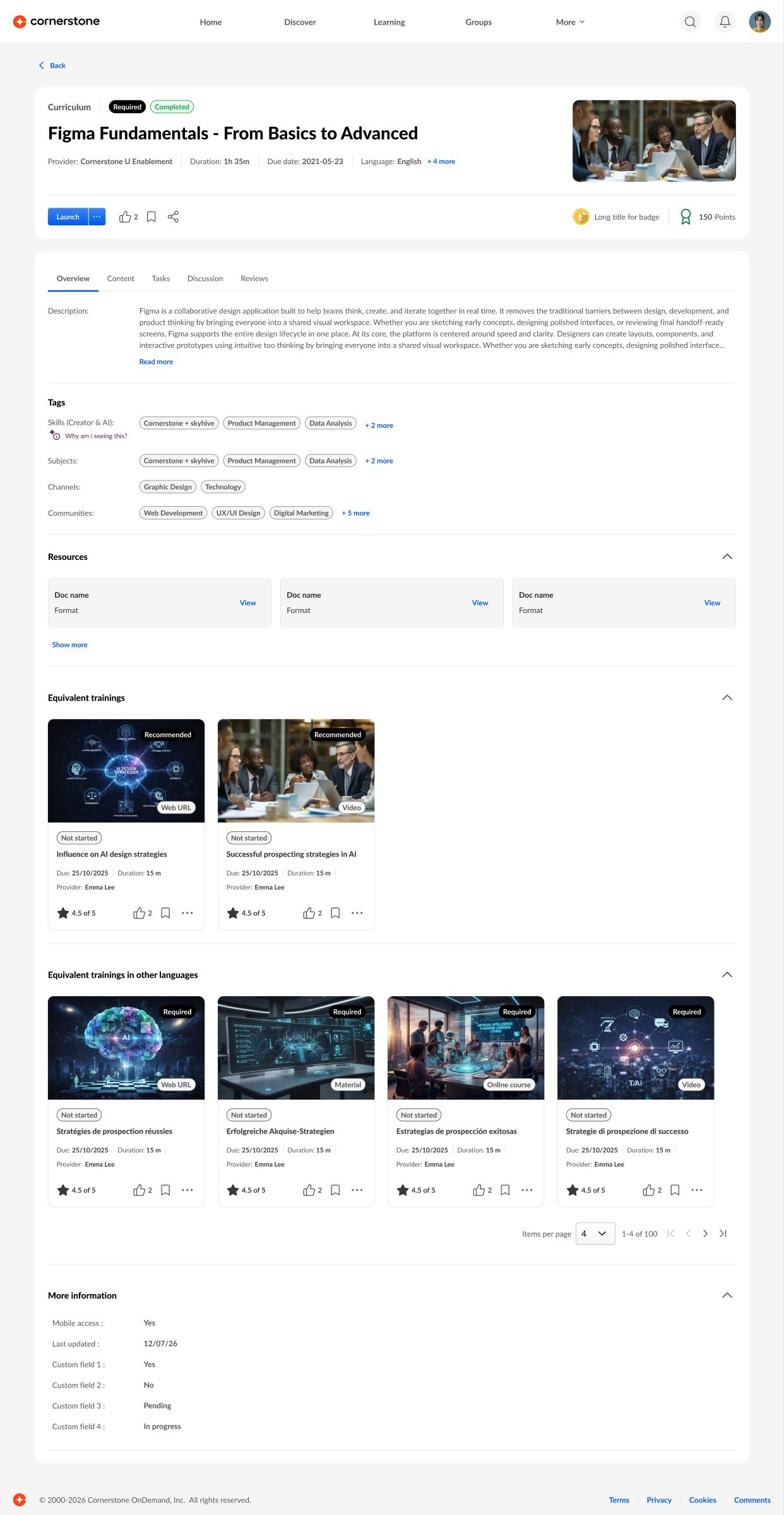Click the 'UX/UI Design' community tag

click(238, 513)
